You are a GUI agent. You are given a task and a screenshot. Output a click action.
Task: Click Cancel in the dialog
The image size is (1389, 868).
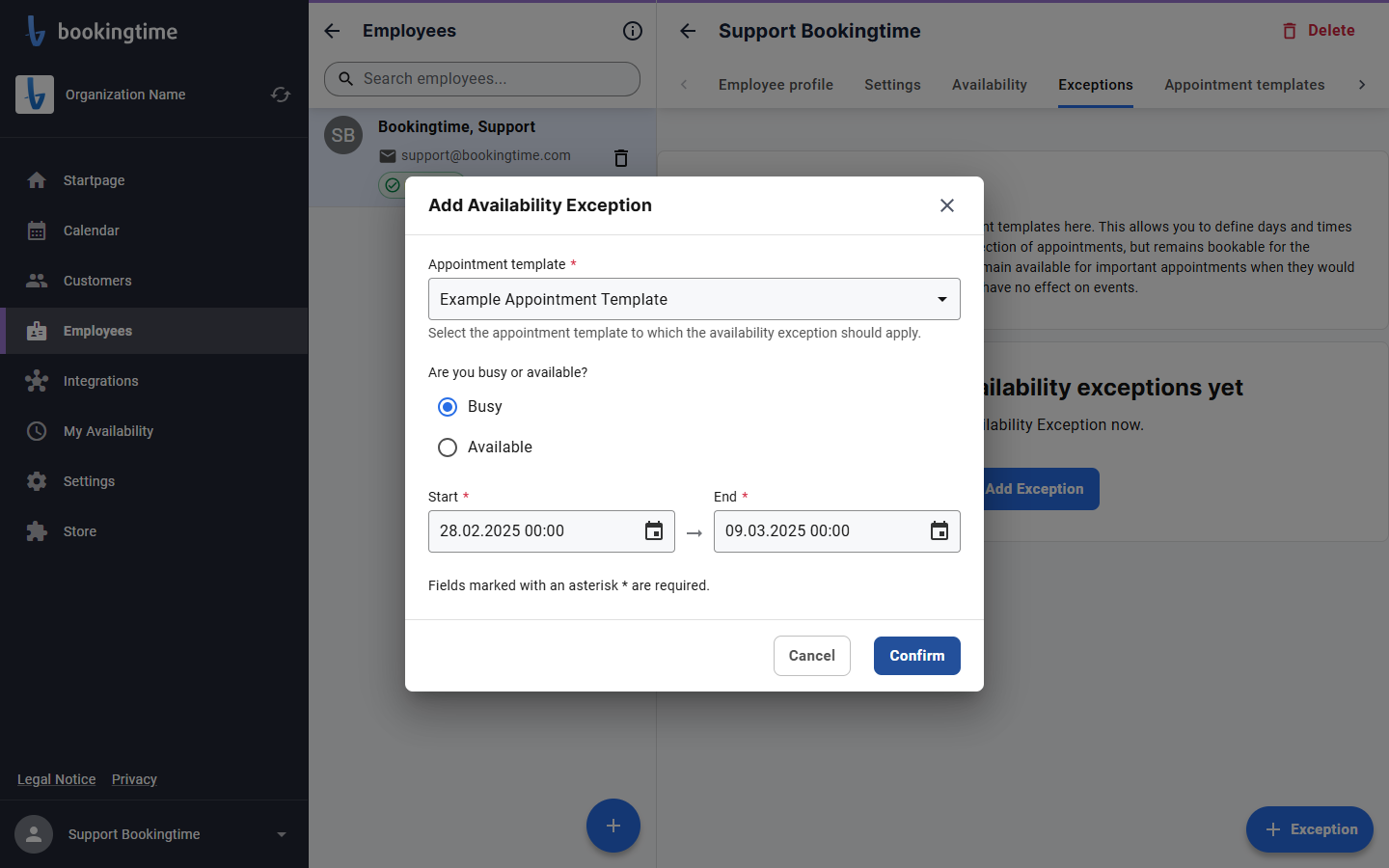click(x=812, y=656)
